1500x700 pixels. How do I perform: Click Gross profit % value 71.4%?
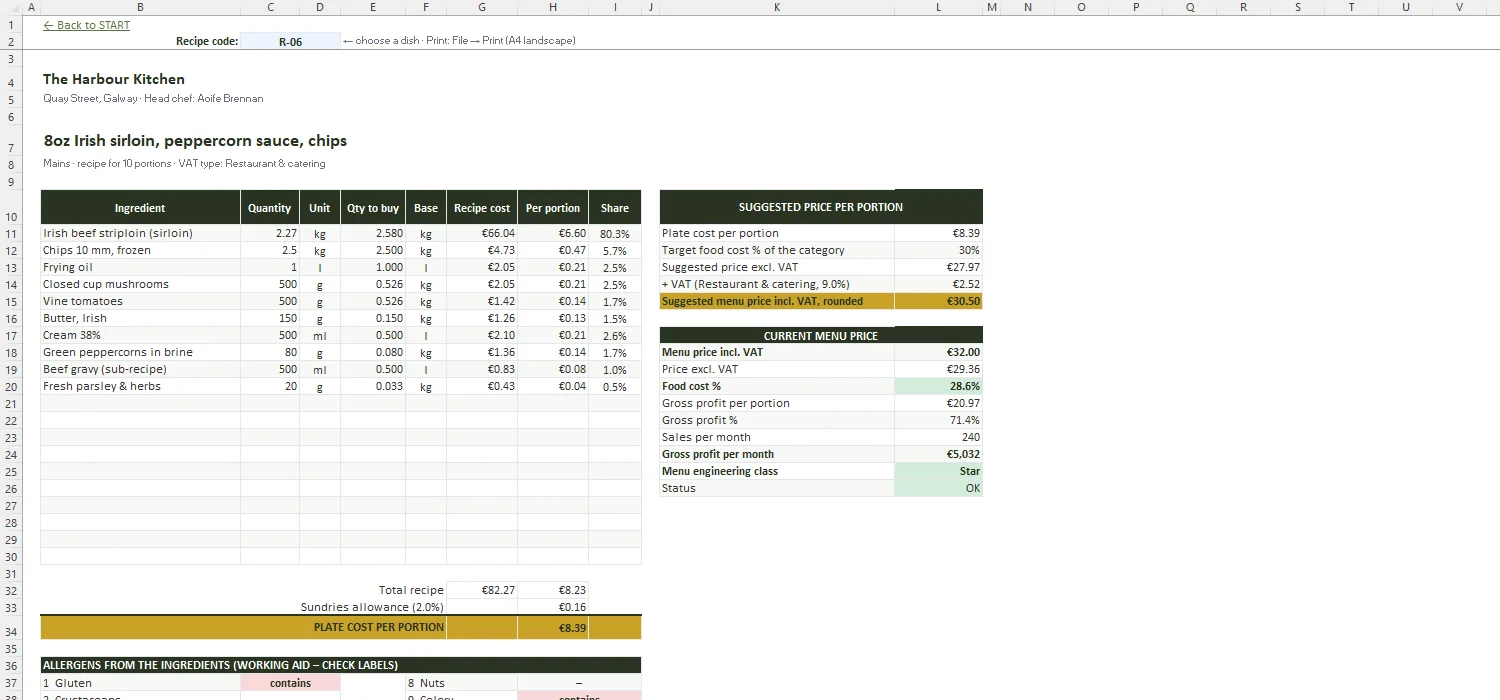coord(939,420)
